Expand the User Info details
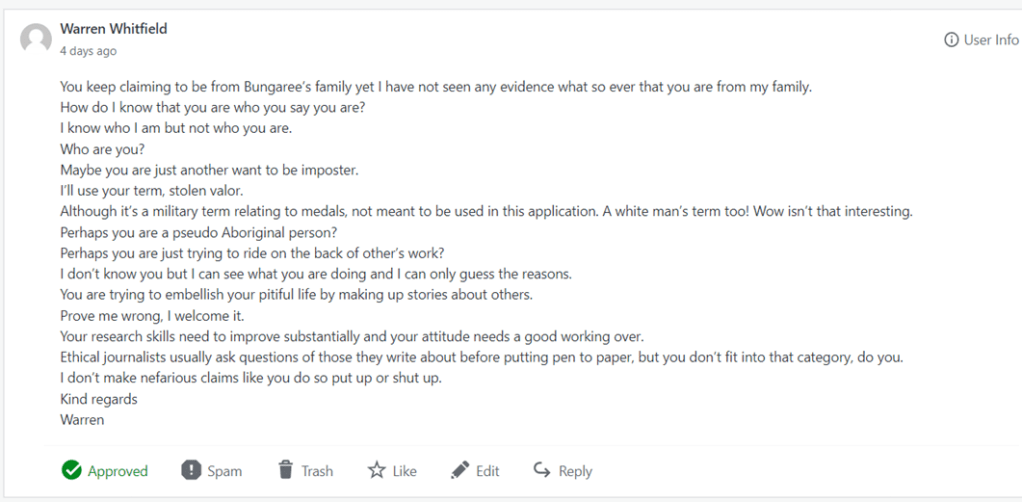Image resolution: width=1022 pixels, height=502 pixels. pos(990,40)
